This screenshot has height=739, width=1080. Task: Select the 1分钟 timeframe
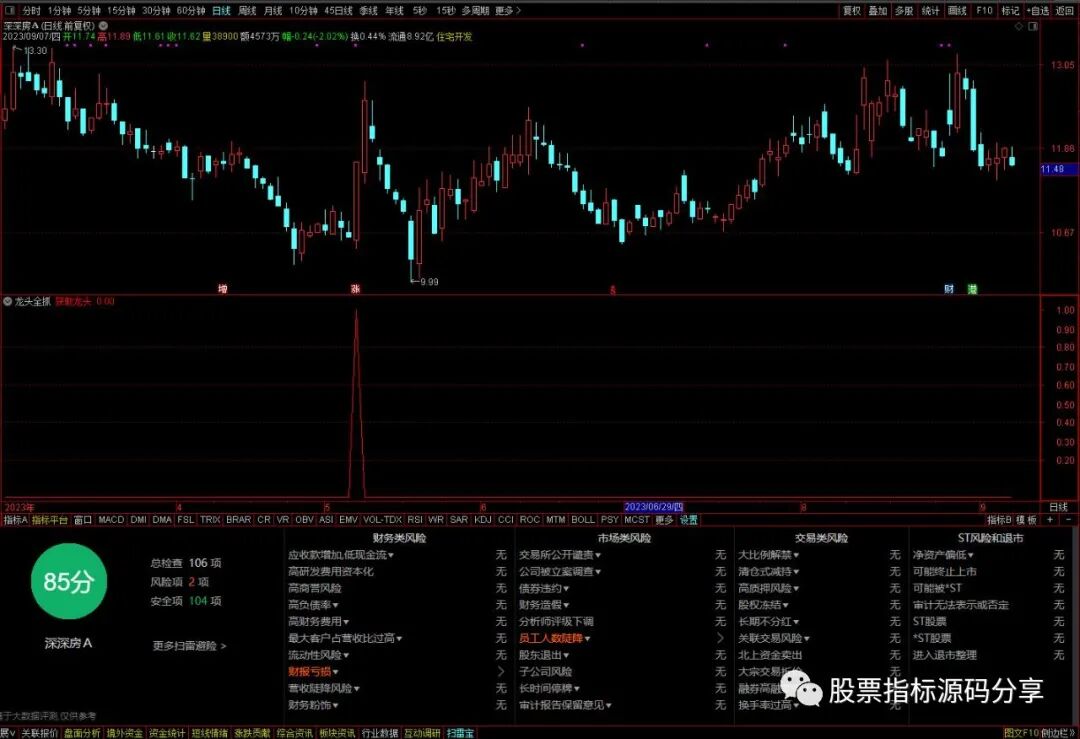(x=59, y=10)
